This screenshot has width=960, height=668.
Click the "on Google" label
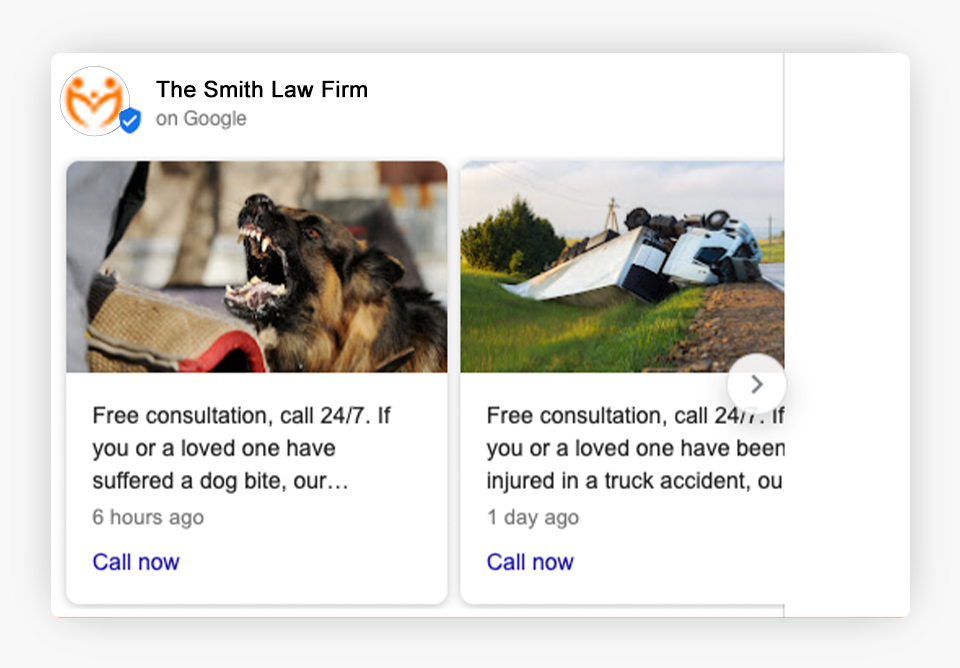tap(201, 119)
